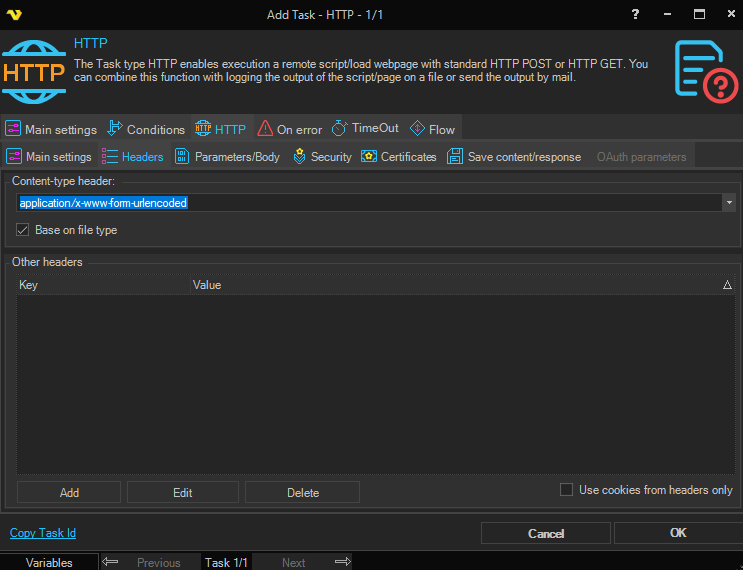
Task: Click the Delete header button
Action: coord(302,493)
